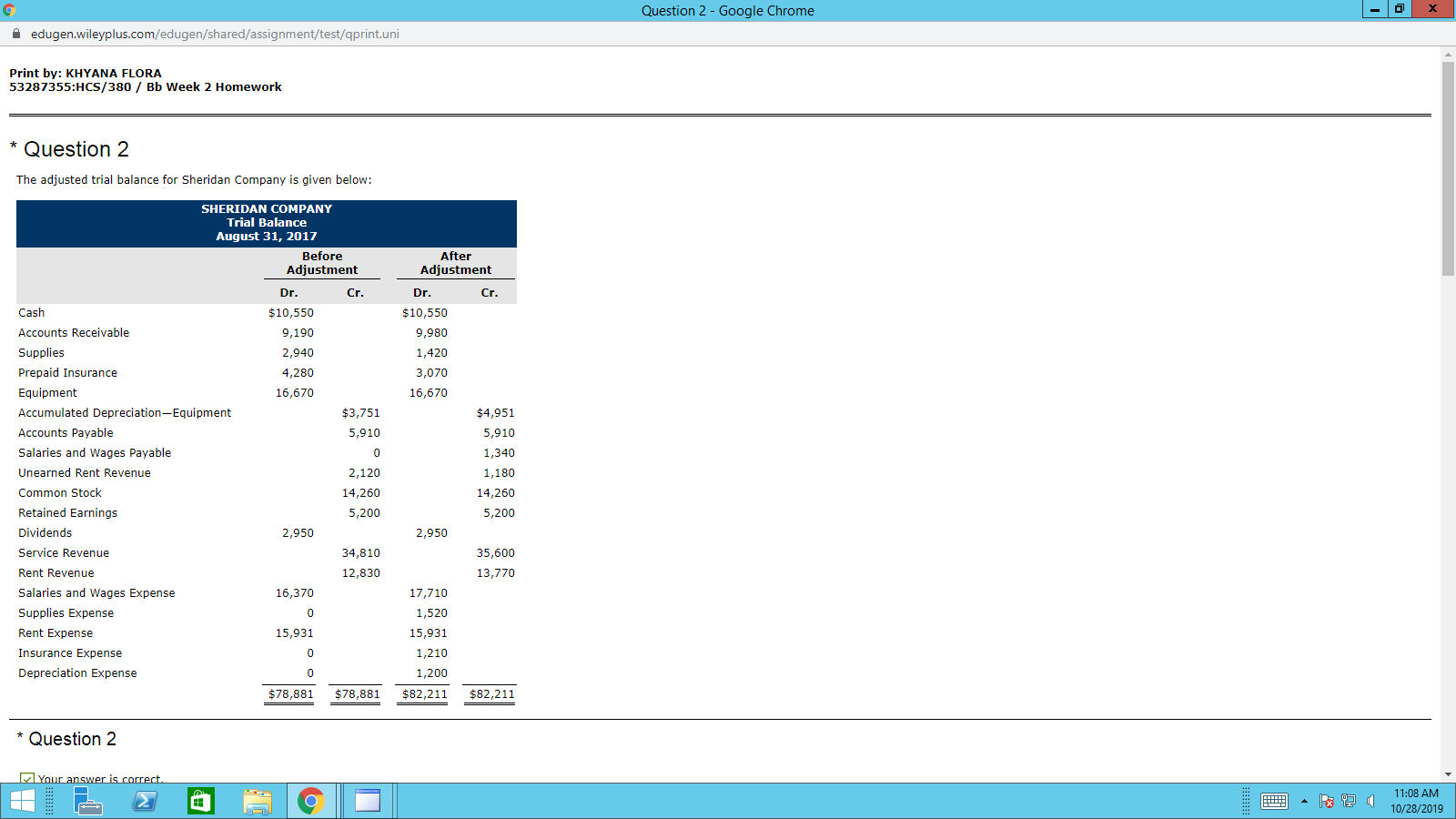Open the Action Center flag icon
The width and height of the screenshot is (1456, 819).
tap(1327, 802)
